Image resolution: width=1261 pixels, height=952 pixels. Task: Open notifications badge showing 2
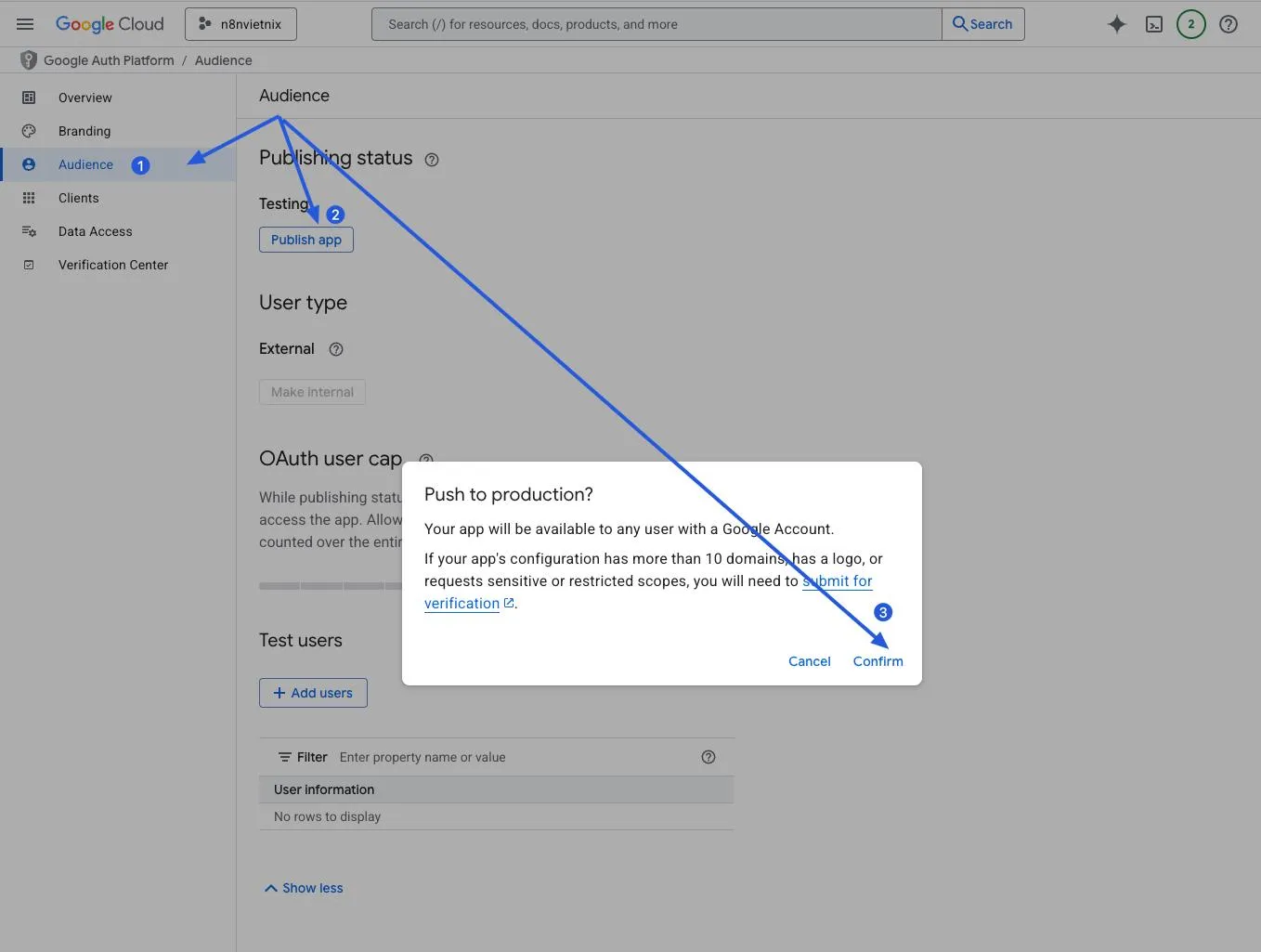(x=1191, y=24)
